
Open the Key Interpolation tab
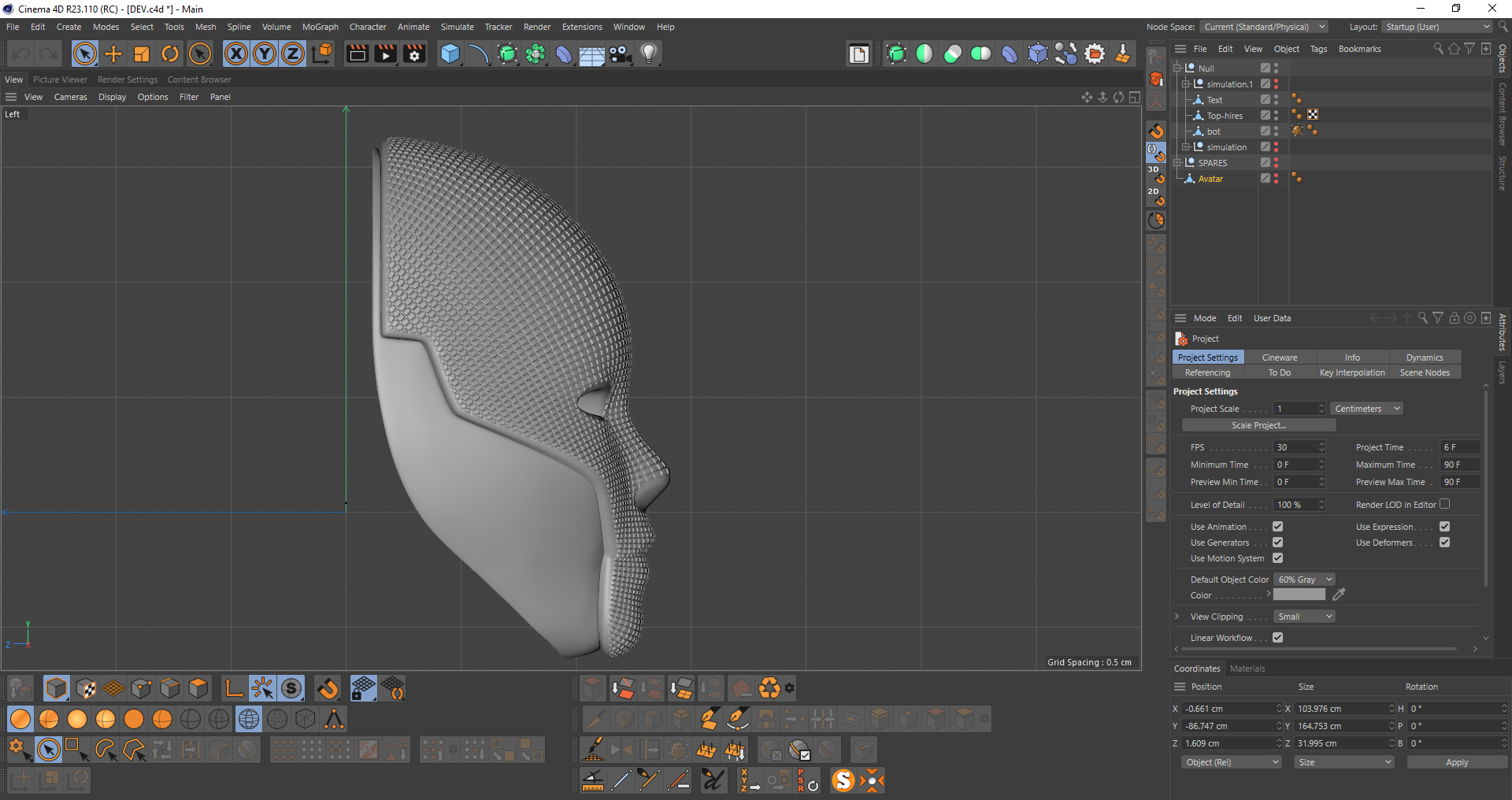1352,372
